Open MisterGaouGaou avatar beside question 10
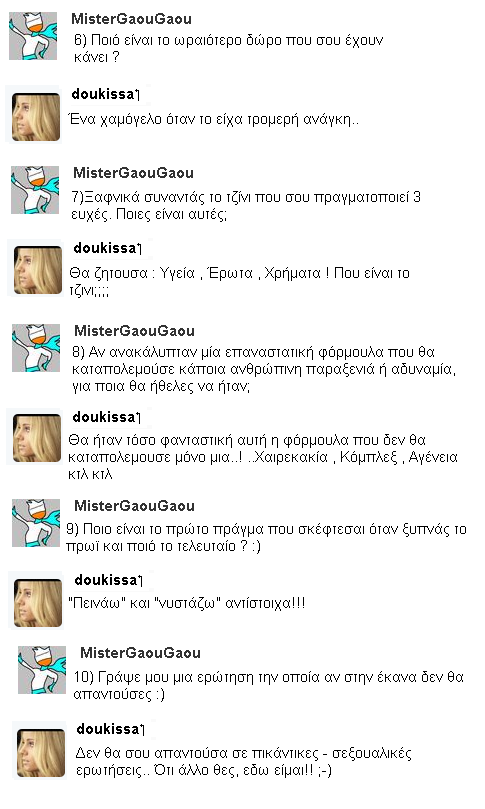Image resolution: width=485 pixels, height=809 pixels. click(42, 670)
